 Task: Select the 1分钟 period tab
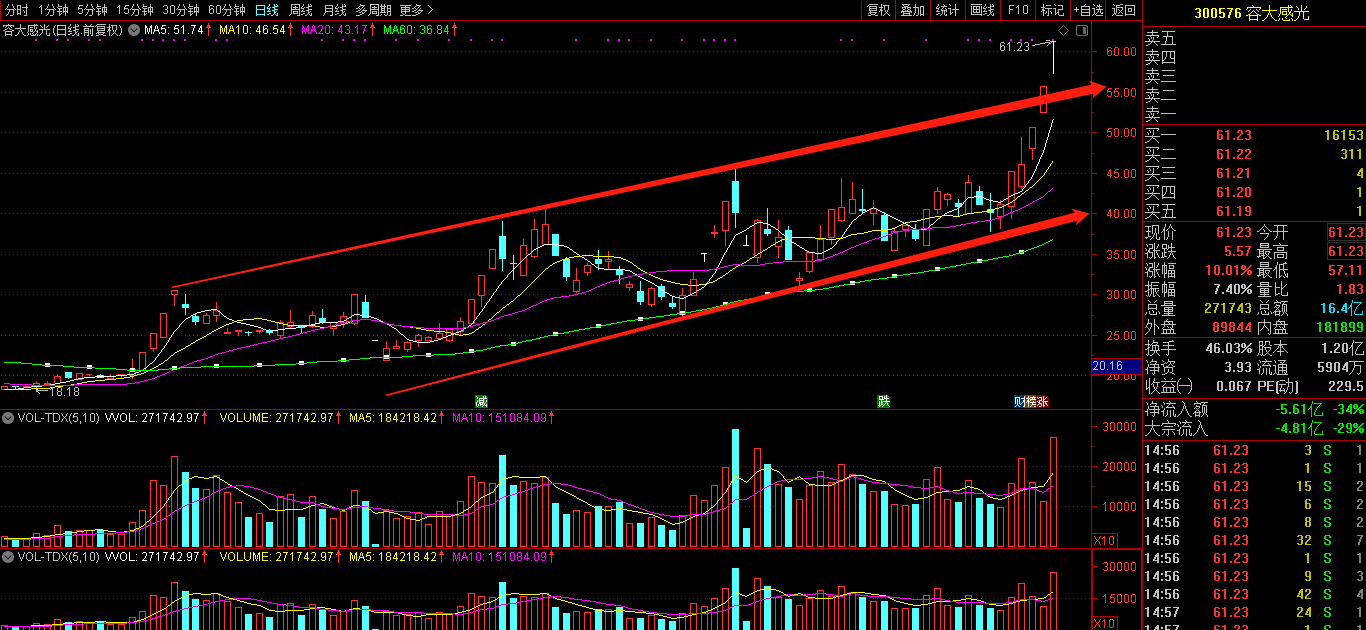53,10
